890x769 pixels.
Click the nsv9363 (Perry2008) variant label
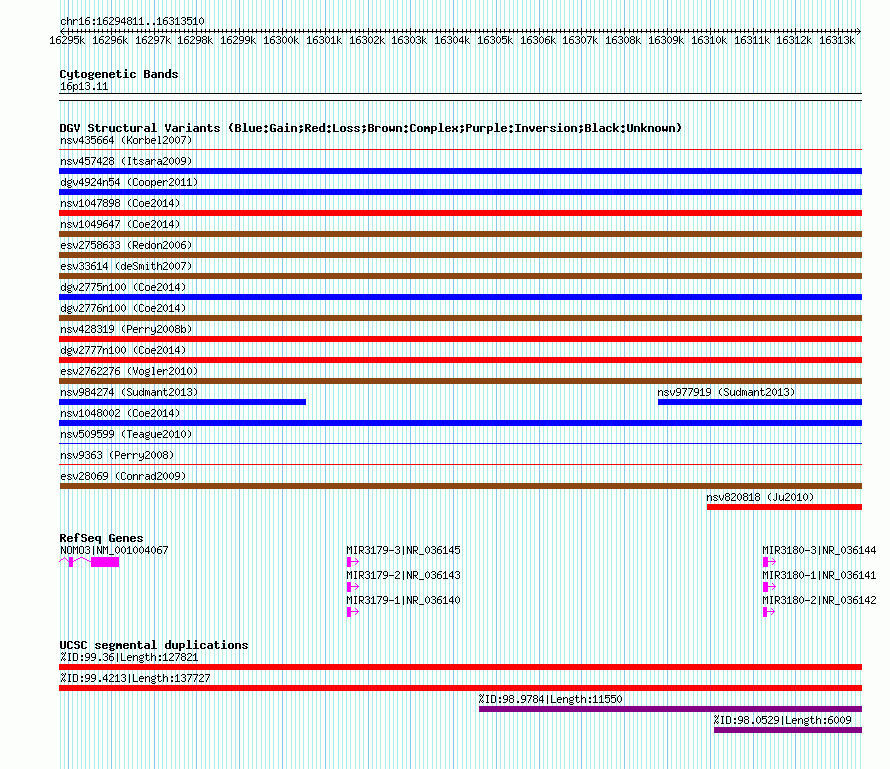click(117, 455)
